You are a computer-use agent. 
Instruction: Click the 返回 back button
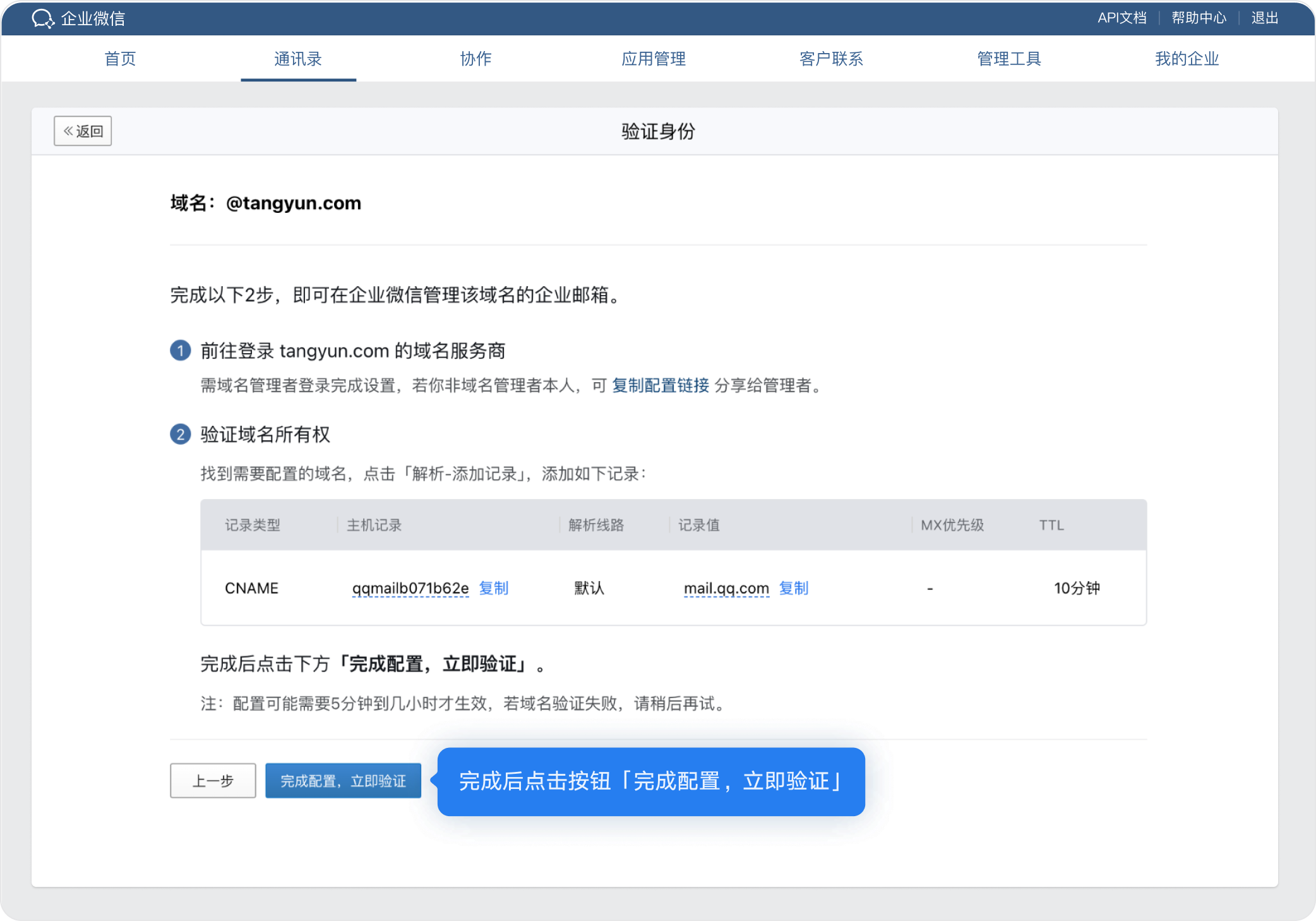(83, 131)
